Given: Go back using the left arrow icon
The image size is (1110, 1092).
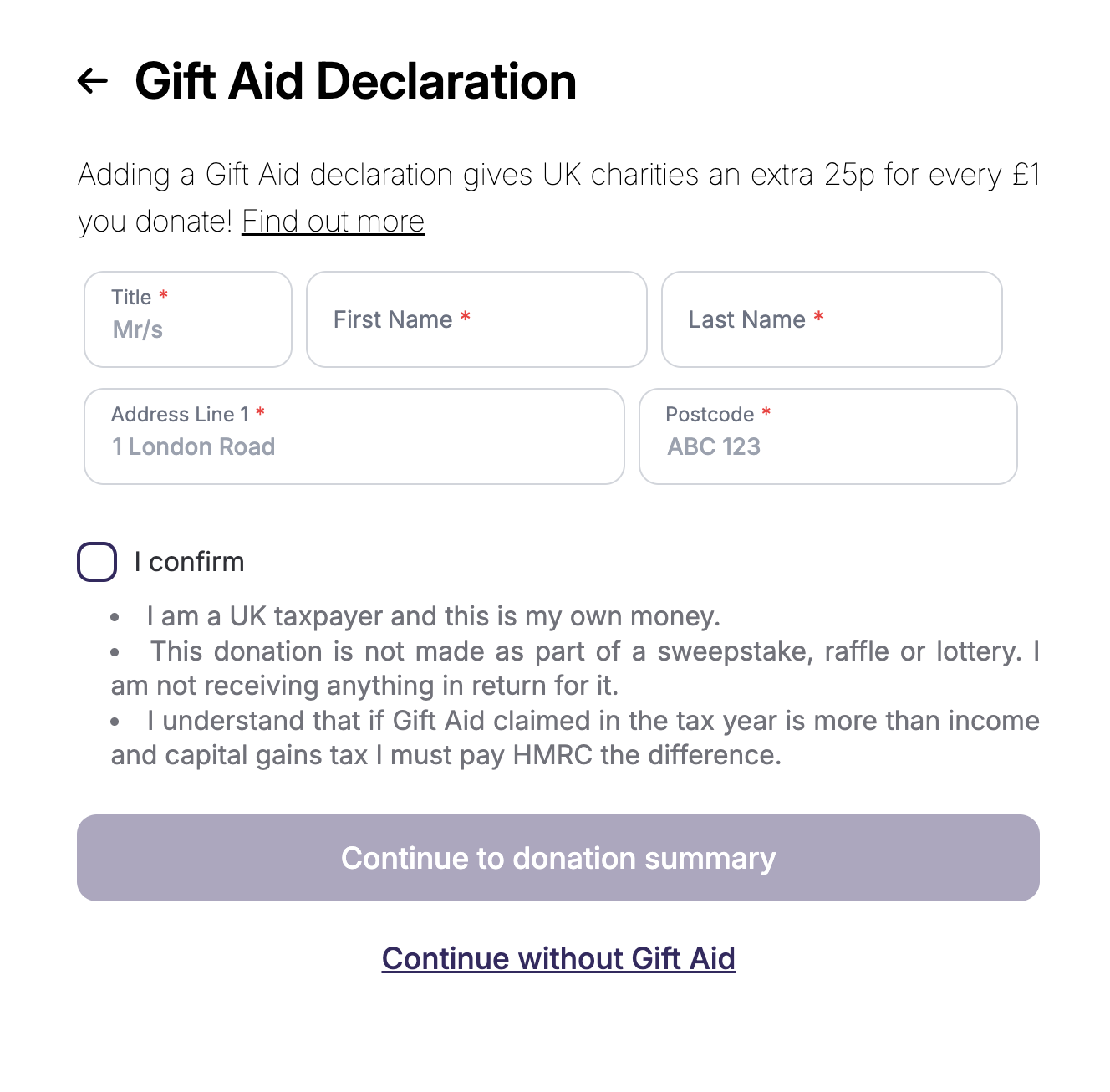Looking at the screenshot, I should point(93,81).
